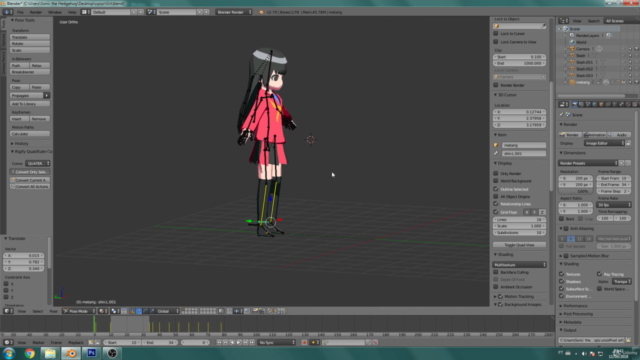Image resolution: width=640 pixels, height=360 pixels.
Task: Select the scale manipulator icon
Action: click(x=152, y=311)
